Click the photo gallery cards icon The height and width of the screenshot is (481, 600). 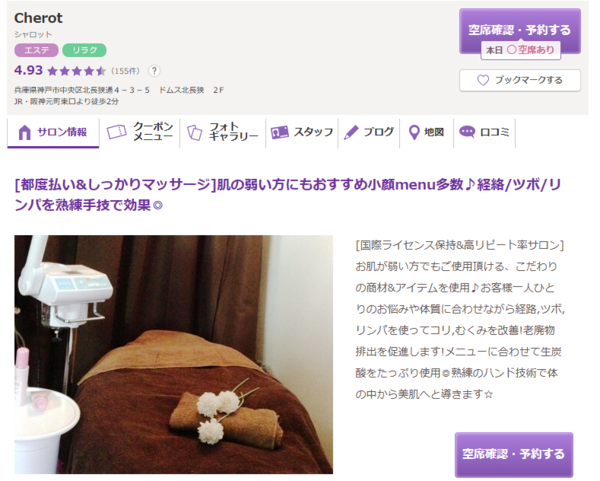tap(194, 132)
